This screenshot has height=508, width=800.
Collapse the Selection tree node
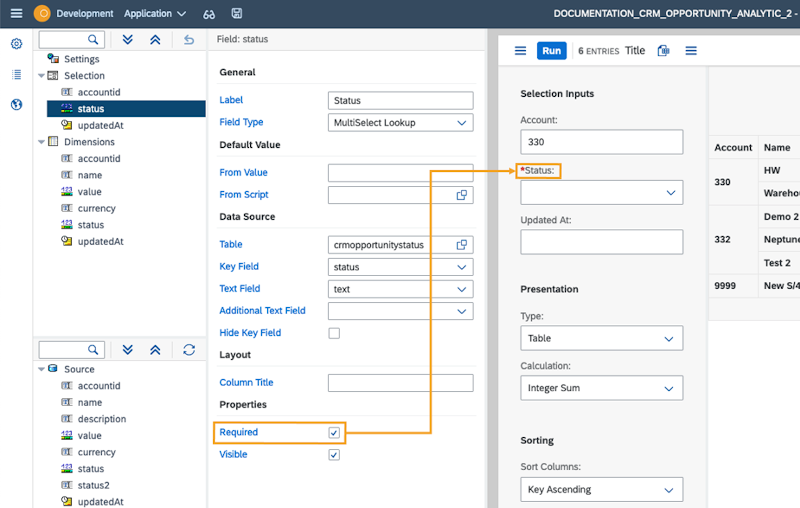point(41,76)
